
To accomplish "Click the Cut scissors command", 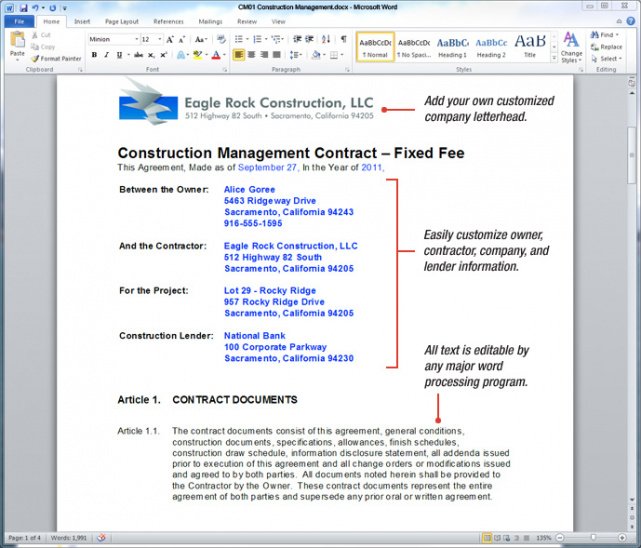I will click(x=41, y=35).
